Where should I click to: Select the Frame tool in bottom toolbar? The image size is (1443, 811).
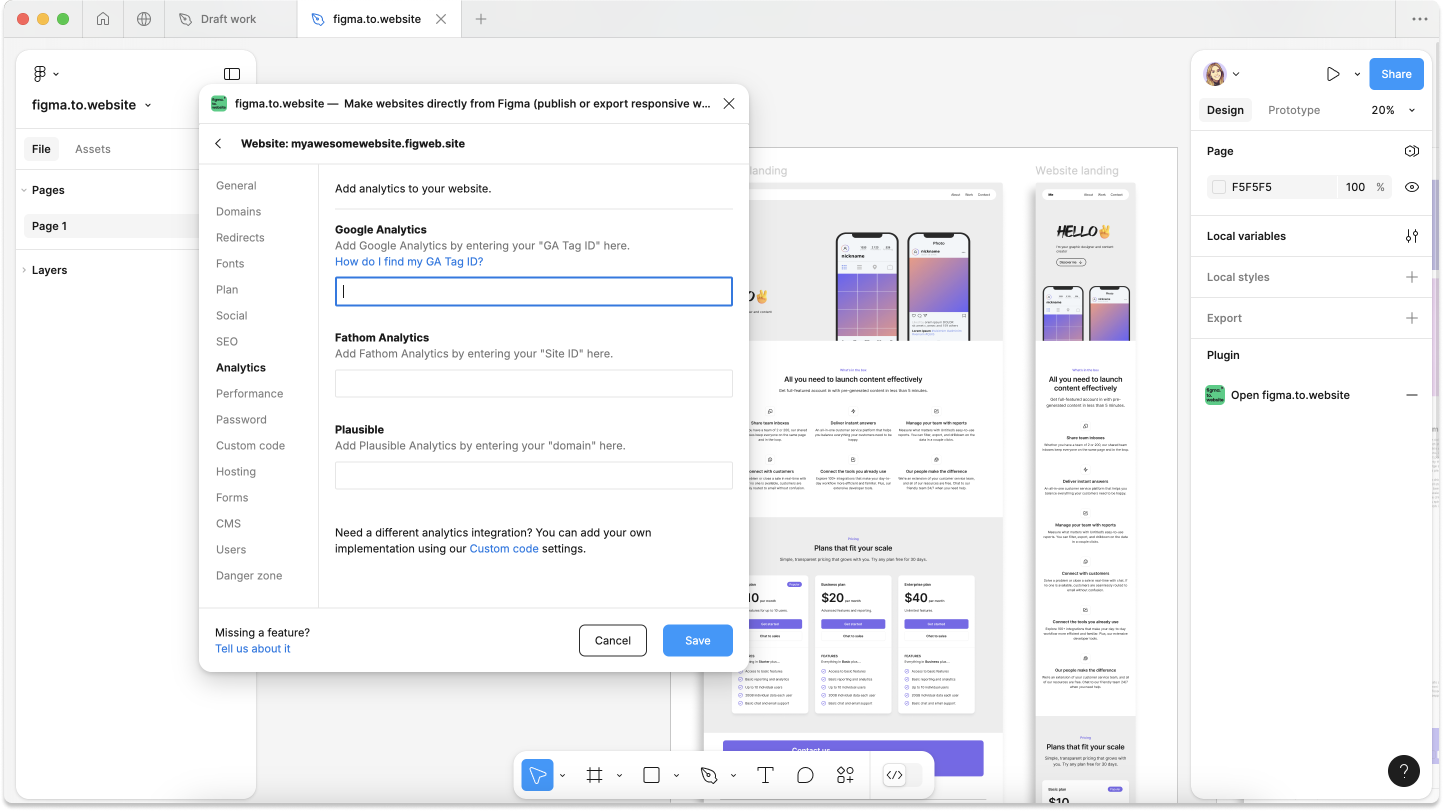click(x=594, y=775)
